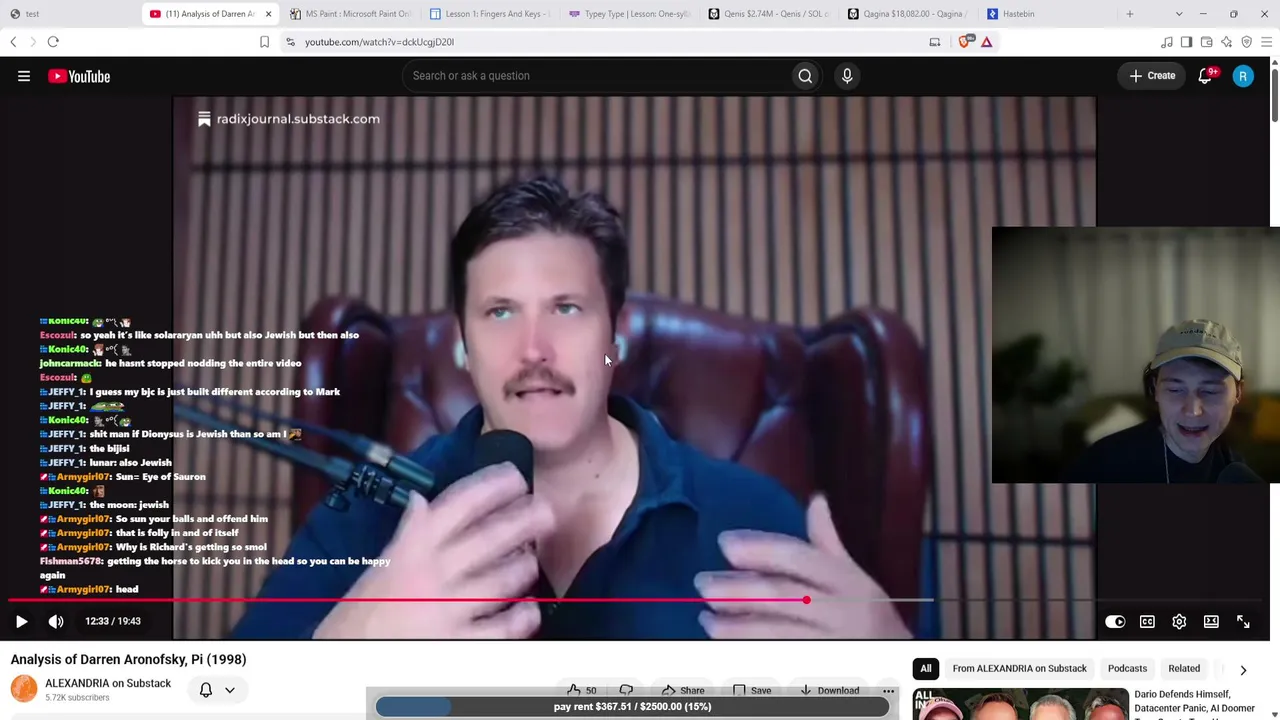
Task: Switch to the 'test' browser tab
Action: tap(70, 14)
